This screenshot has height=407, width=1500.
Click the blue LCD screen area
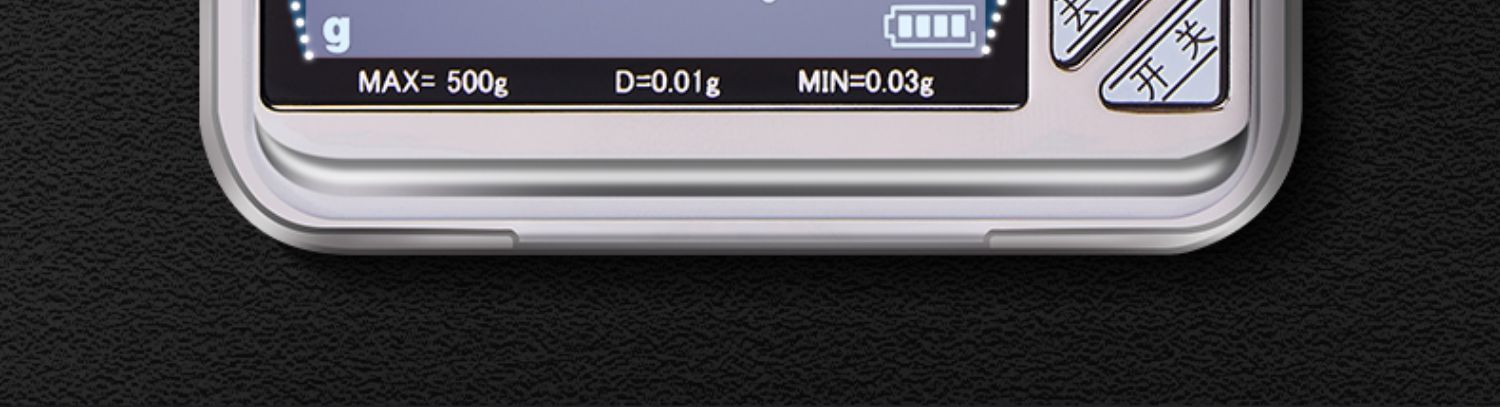(640, 28)
